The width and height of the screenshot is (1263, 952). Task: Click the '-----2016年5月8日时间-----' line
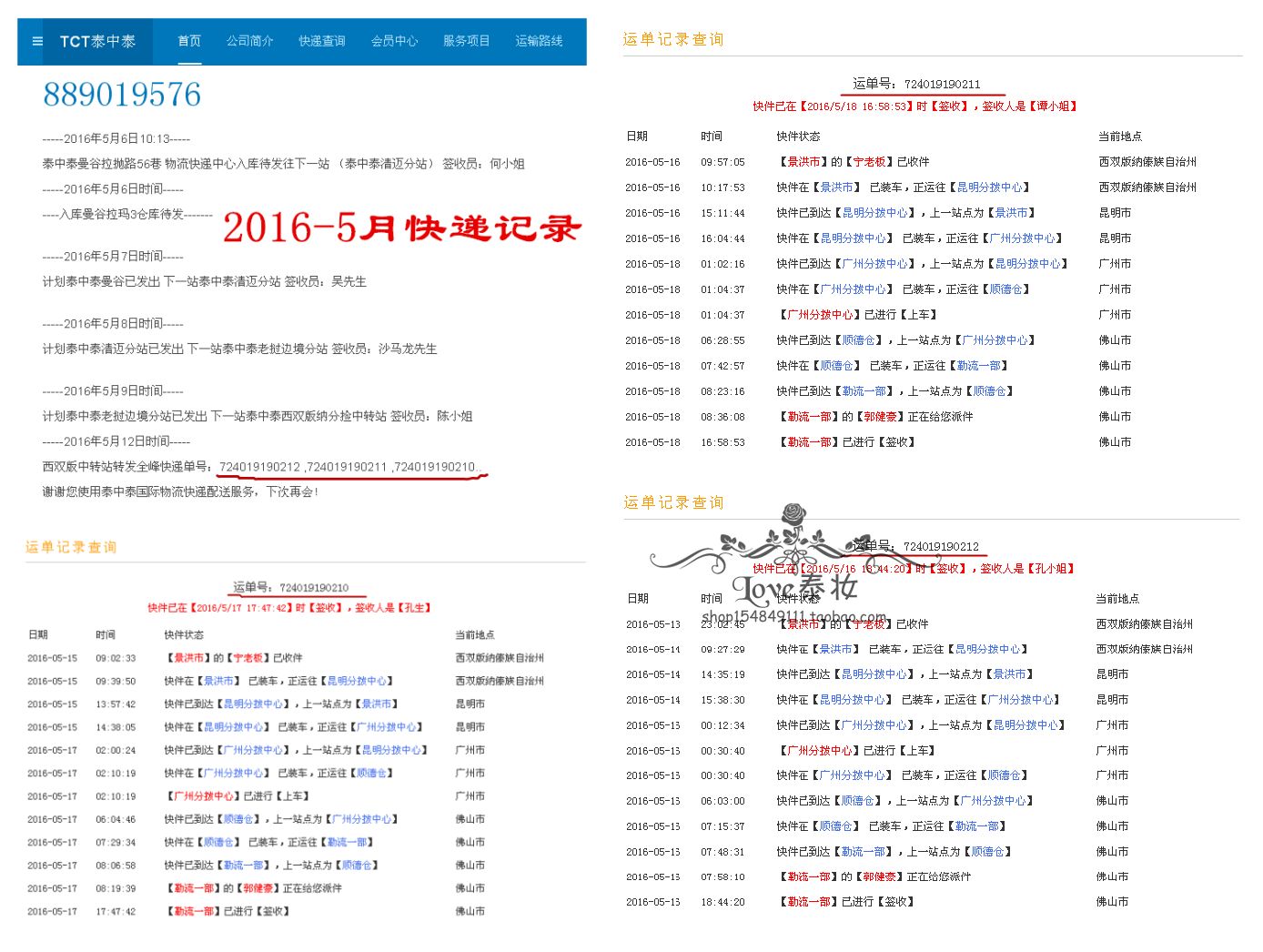click(x=113, y=324)
